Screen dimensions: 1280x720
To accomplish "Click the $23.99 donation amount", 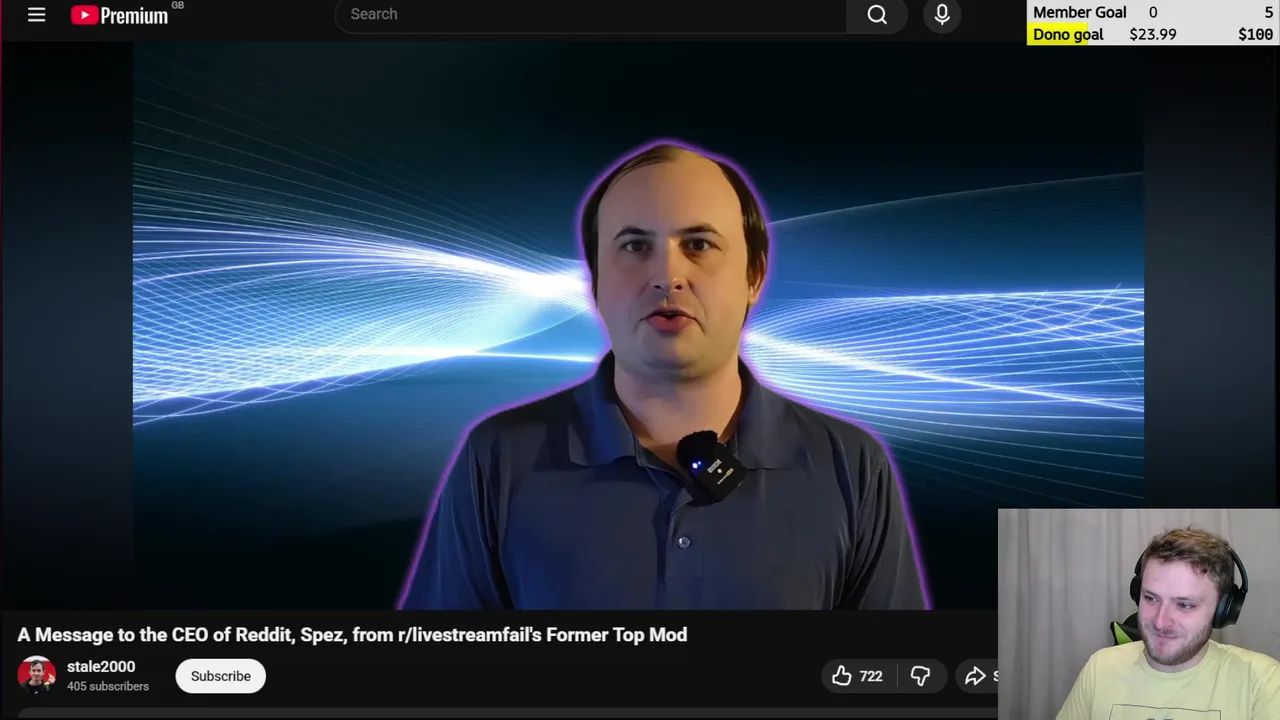I will coord(1152,34).
